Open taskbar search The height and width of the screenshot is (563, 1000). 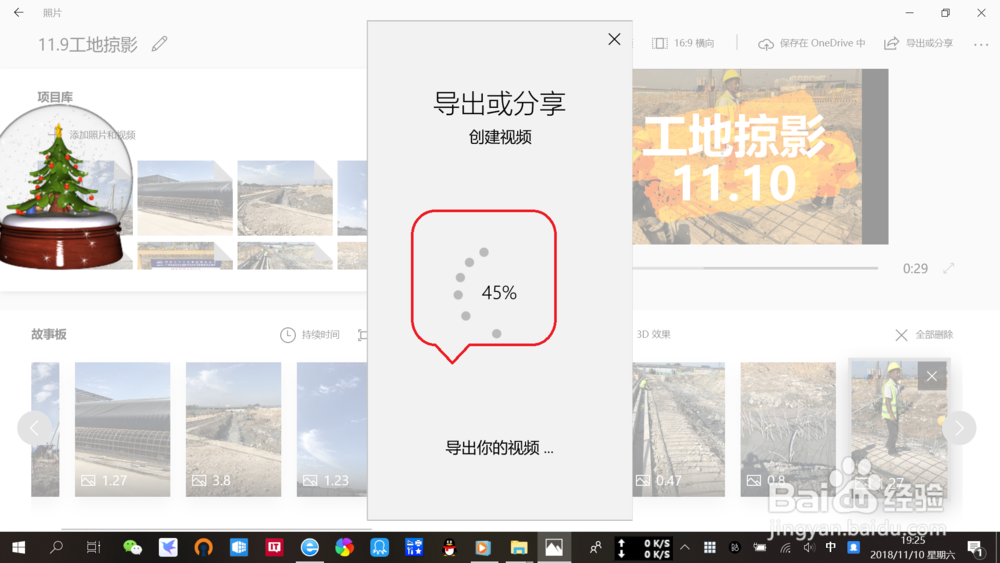56,547
